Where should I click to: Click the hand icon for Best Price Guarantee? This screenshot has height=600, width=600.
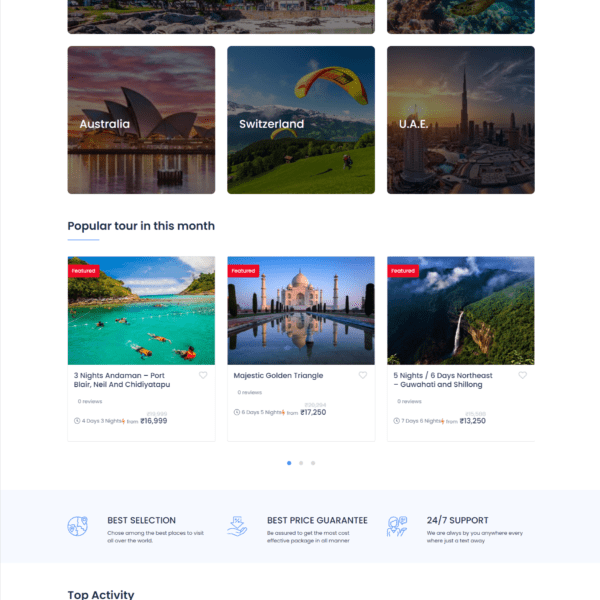pos(237,526)
